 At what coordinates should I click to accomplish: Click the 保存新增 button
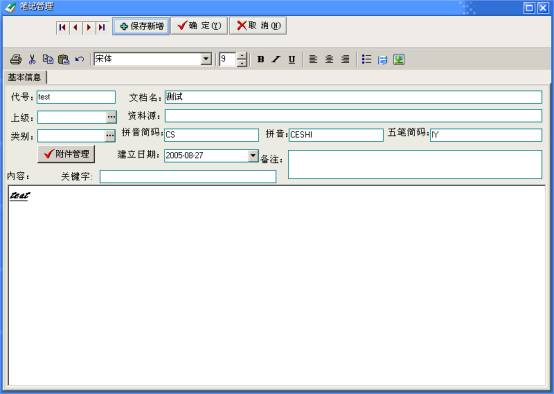[x=141, y=26]
